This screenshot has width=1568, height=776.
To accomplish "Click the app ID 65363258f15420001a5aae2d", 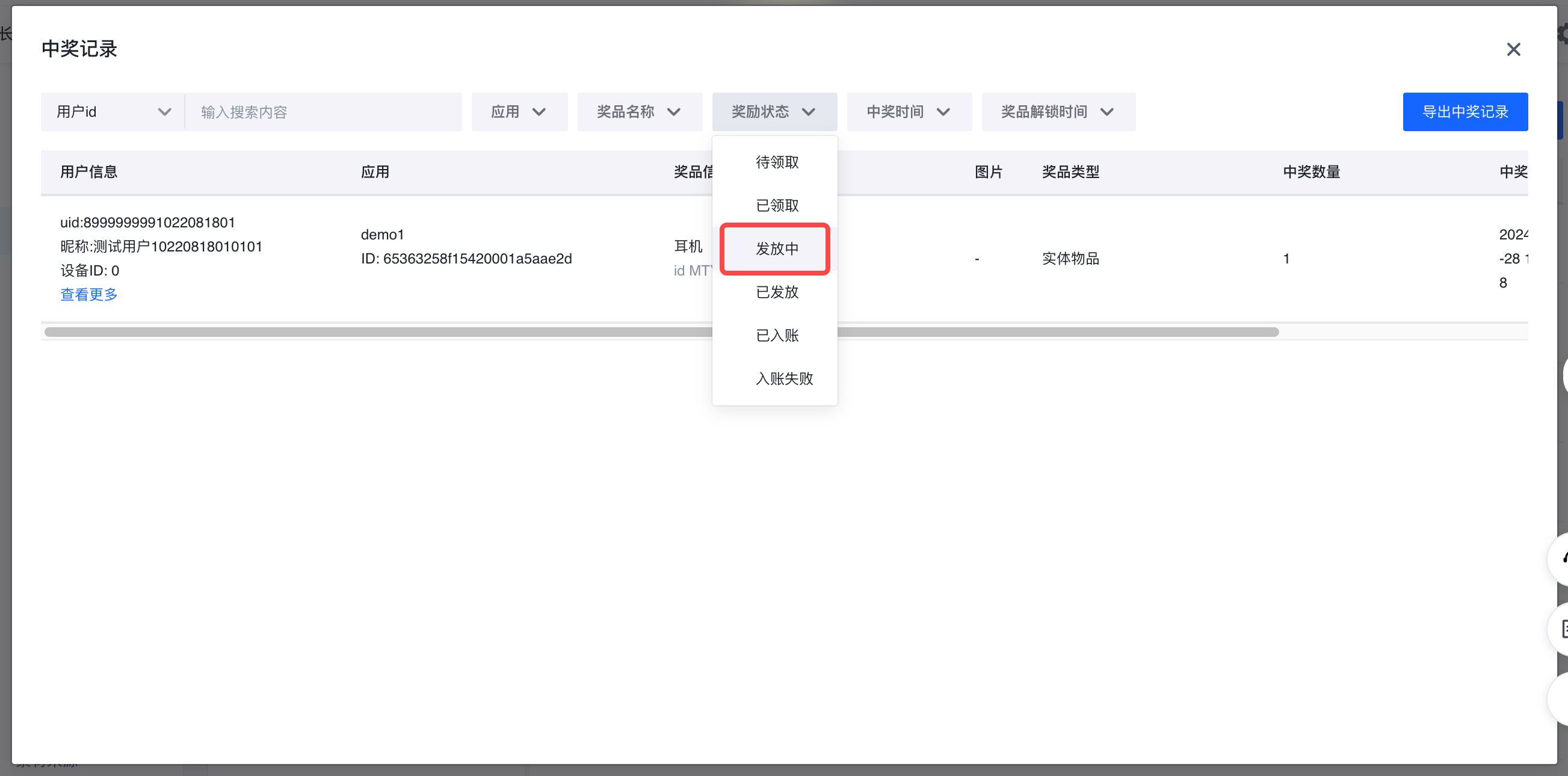I will (466, 259).
